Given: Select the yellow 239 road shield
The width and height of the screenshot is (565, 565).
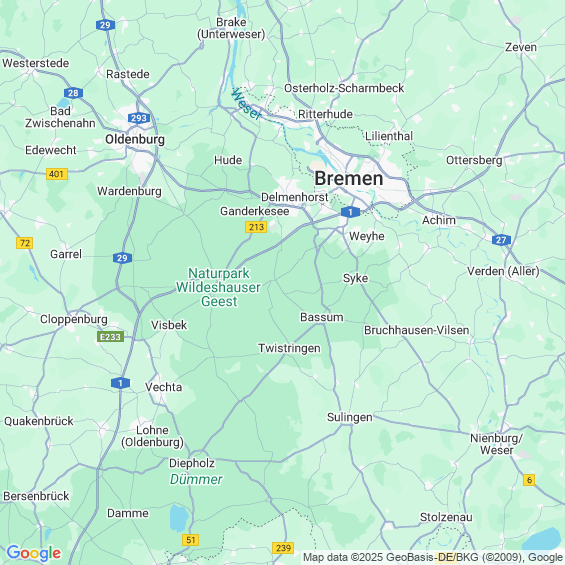Looking at the screenshot, I should [x=283, y=548].
